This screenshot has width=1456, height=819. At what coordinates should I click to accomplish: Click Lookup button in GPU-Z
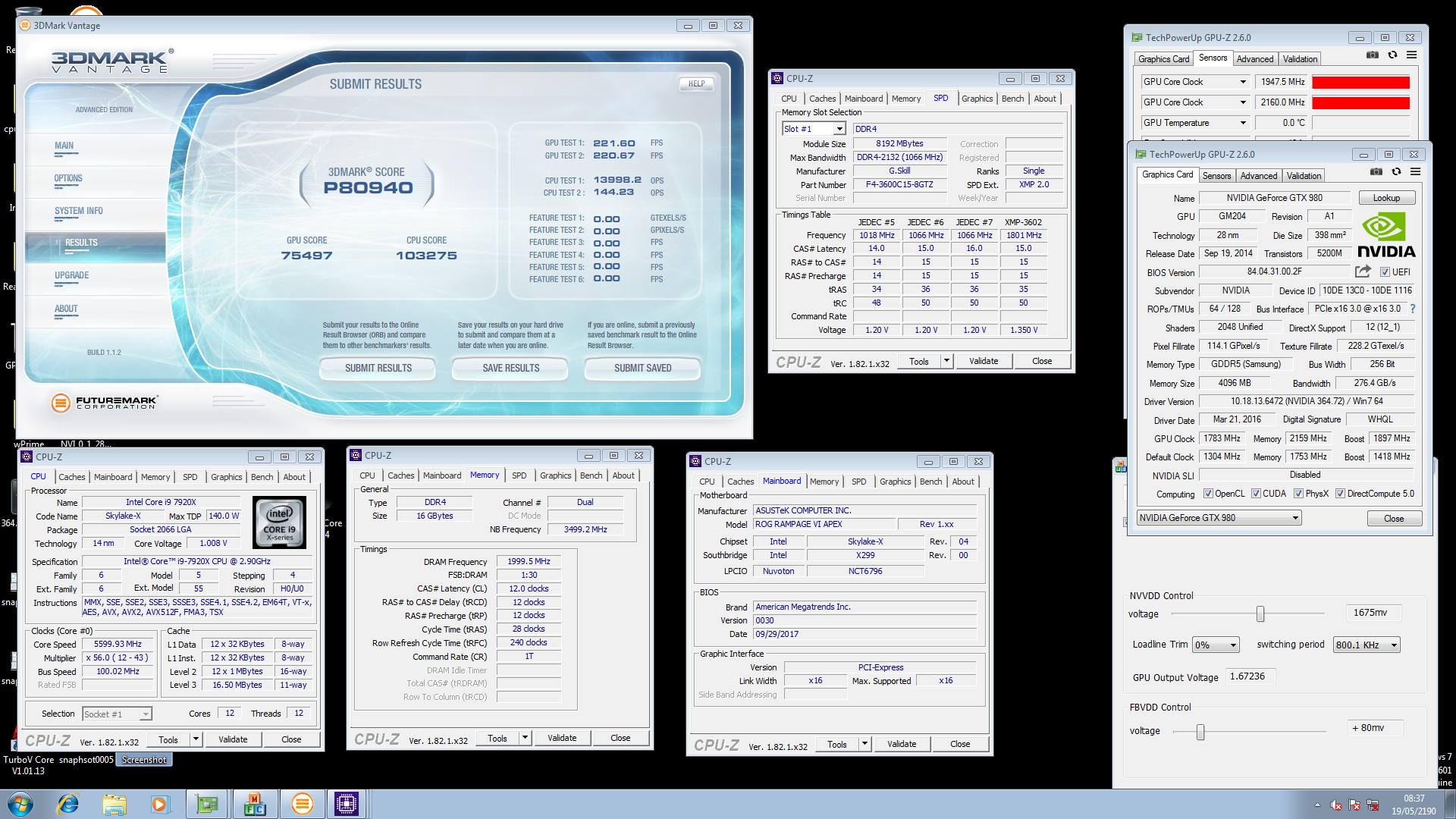[1386, 198]
